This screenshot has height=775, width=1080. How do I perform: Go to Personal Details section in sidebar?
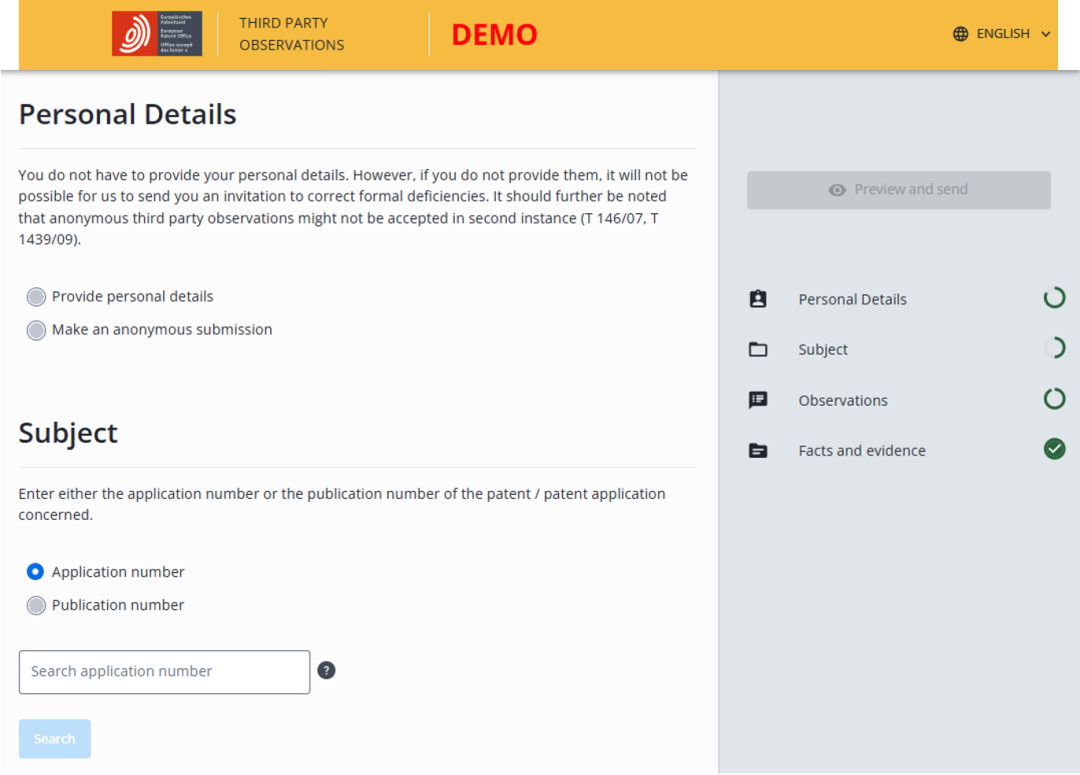pyautogui.click(x=852, y=299)
